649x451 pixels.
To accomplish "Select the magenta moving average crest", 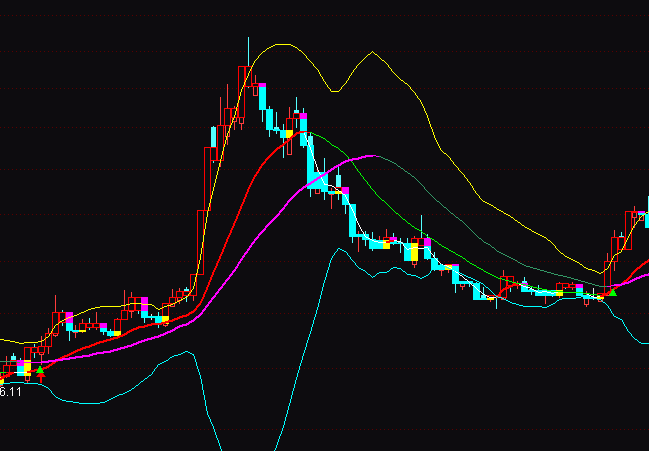I will 375,156.
